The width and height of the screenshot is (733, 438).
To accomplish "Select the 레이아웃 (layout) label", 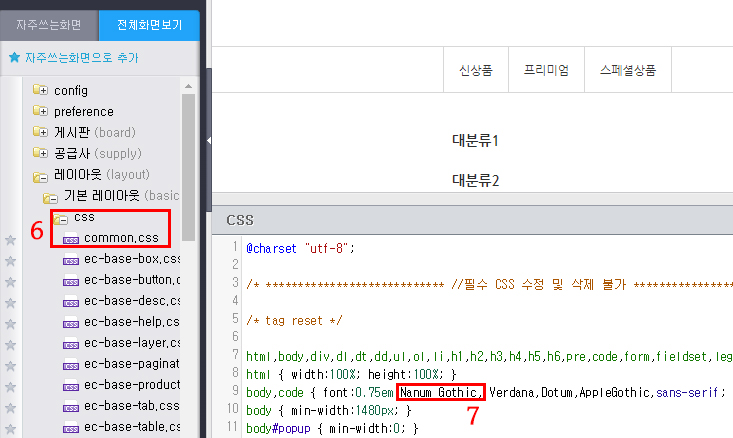I will tap(102, 174).
